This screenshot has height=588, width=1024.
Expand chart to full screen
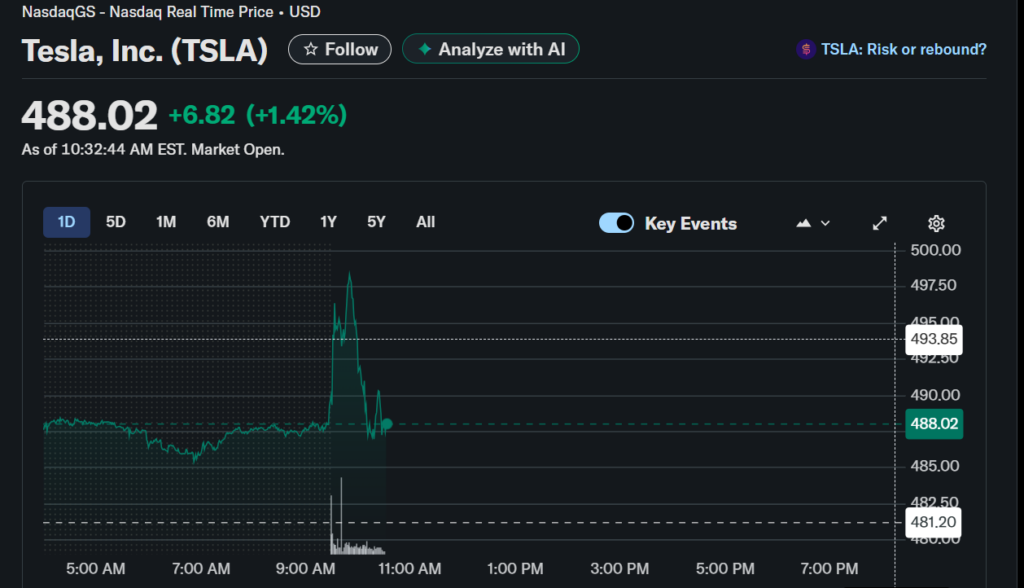pos(880,223)
